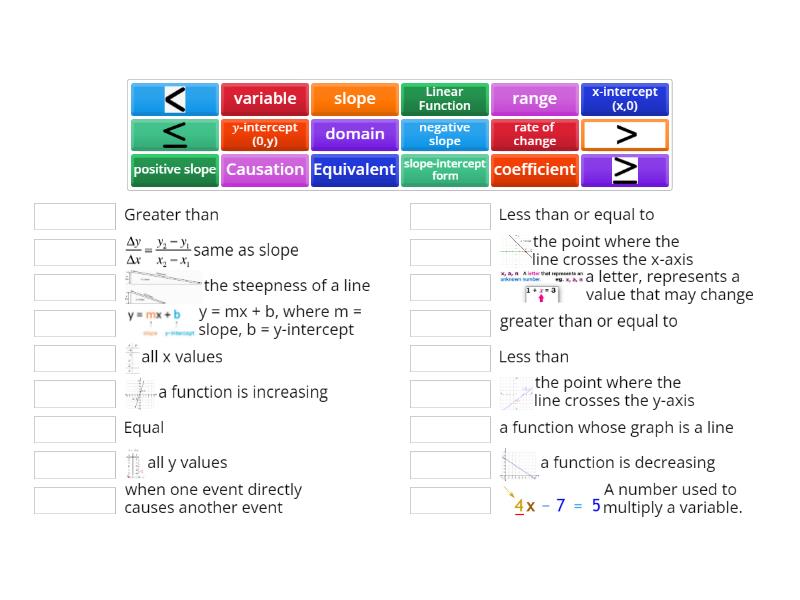Select the Equivalent tile
The height and width of the screenshot is (600, 800).
354,170
